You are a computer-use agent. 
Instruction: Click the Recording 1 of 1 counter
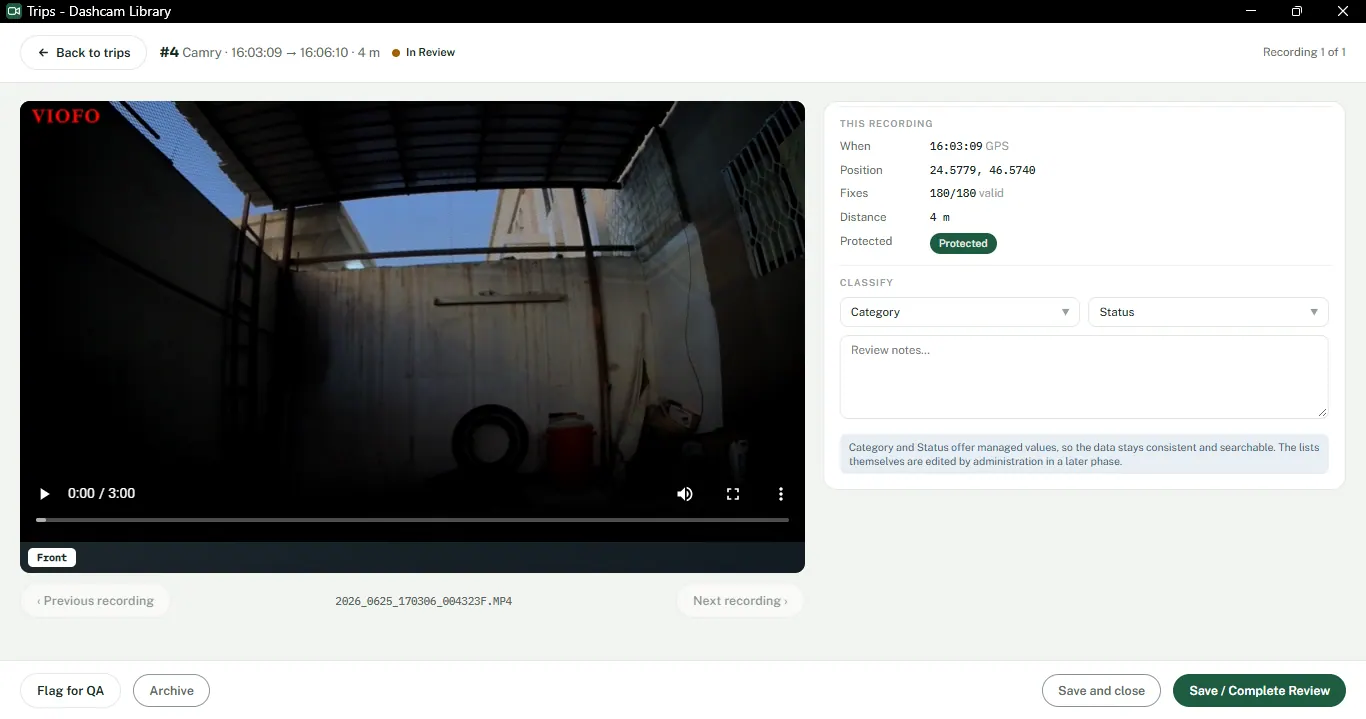pyautogui.click(x=1304, y=52)
